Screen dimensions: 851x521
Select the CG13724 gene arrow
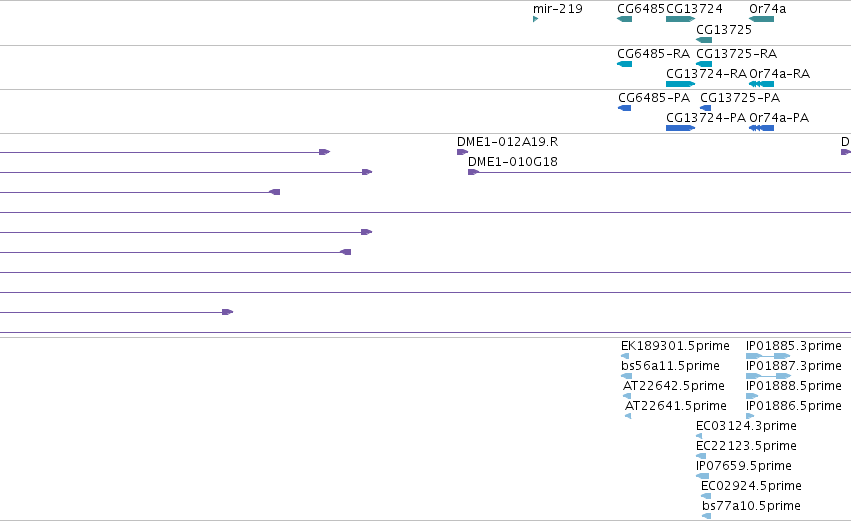[681, 19]
